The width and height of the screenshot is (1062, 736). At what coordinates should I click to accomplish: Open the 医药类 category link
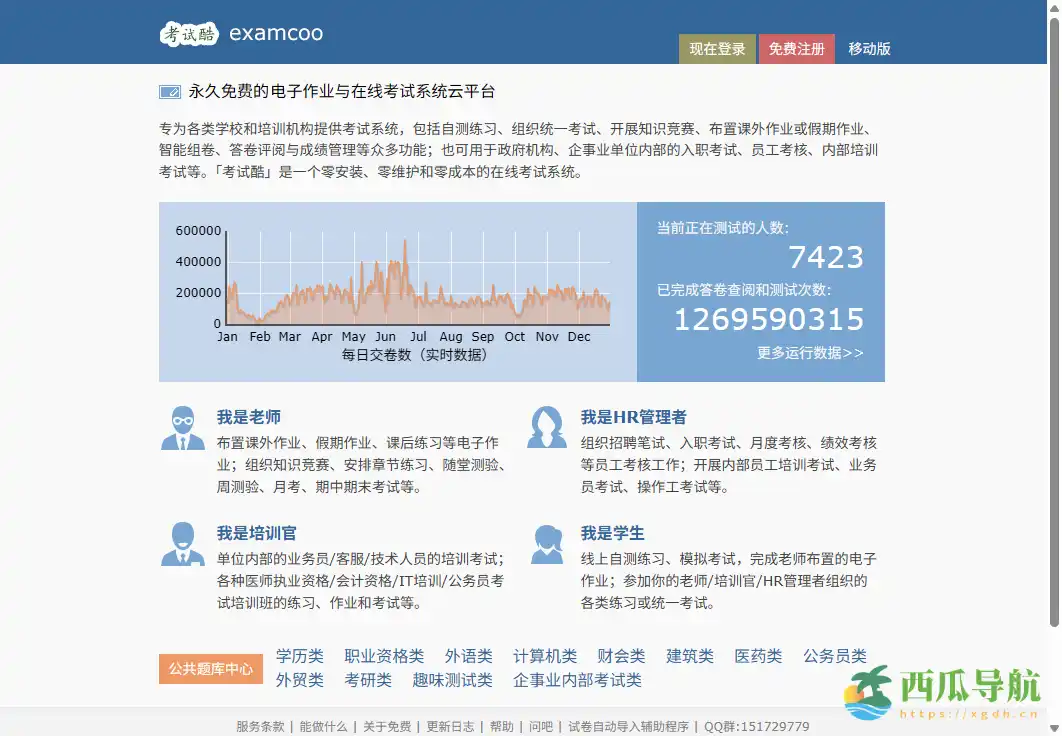tap(757, 655)
